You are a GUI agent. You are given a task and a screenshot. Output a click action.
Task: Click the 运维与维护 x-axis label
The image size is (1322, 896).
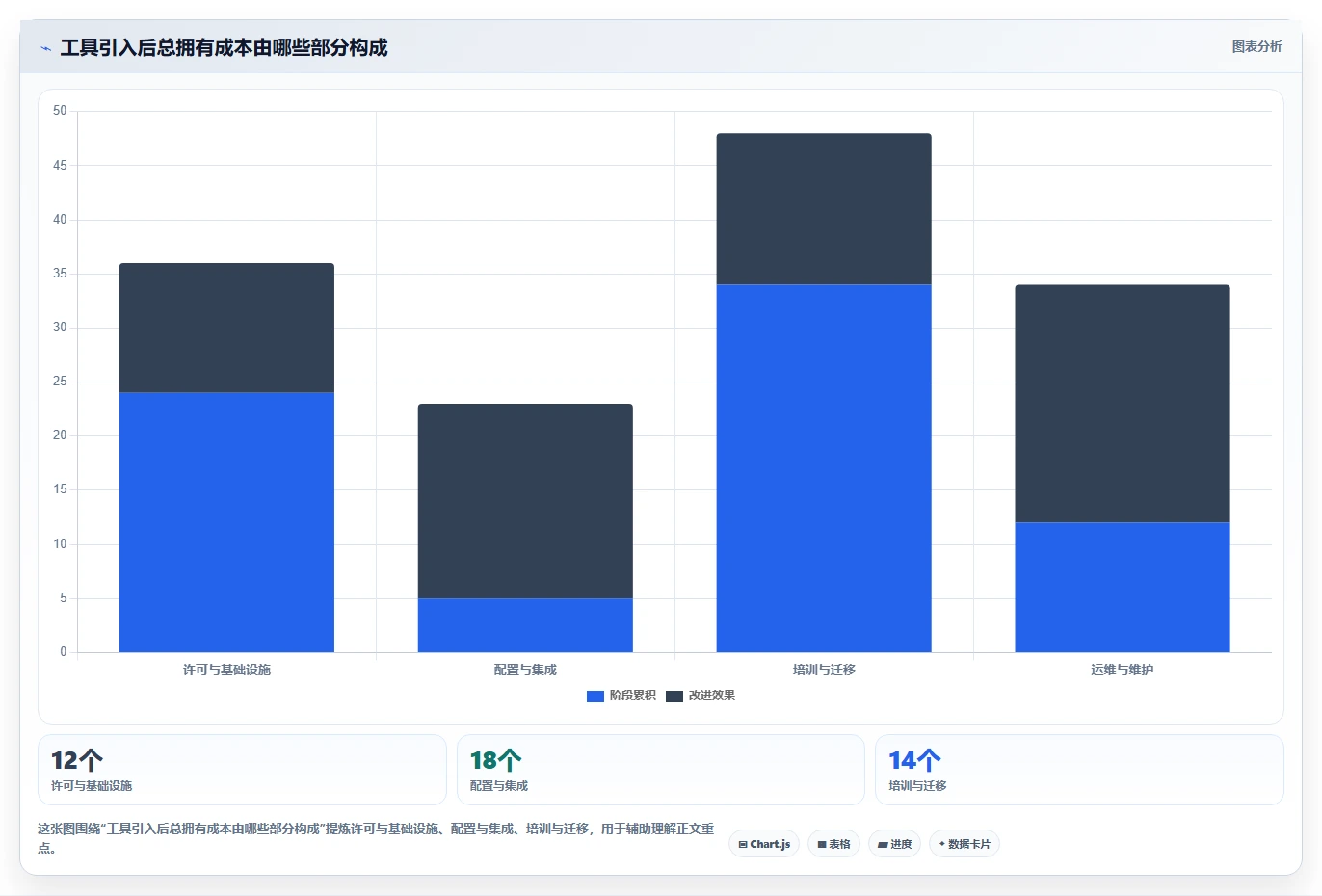pyautogui.click(x=1123, y=670)
